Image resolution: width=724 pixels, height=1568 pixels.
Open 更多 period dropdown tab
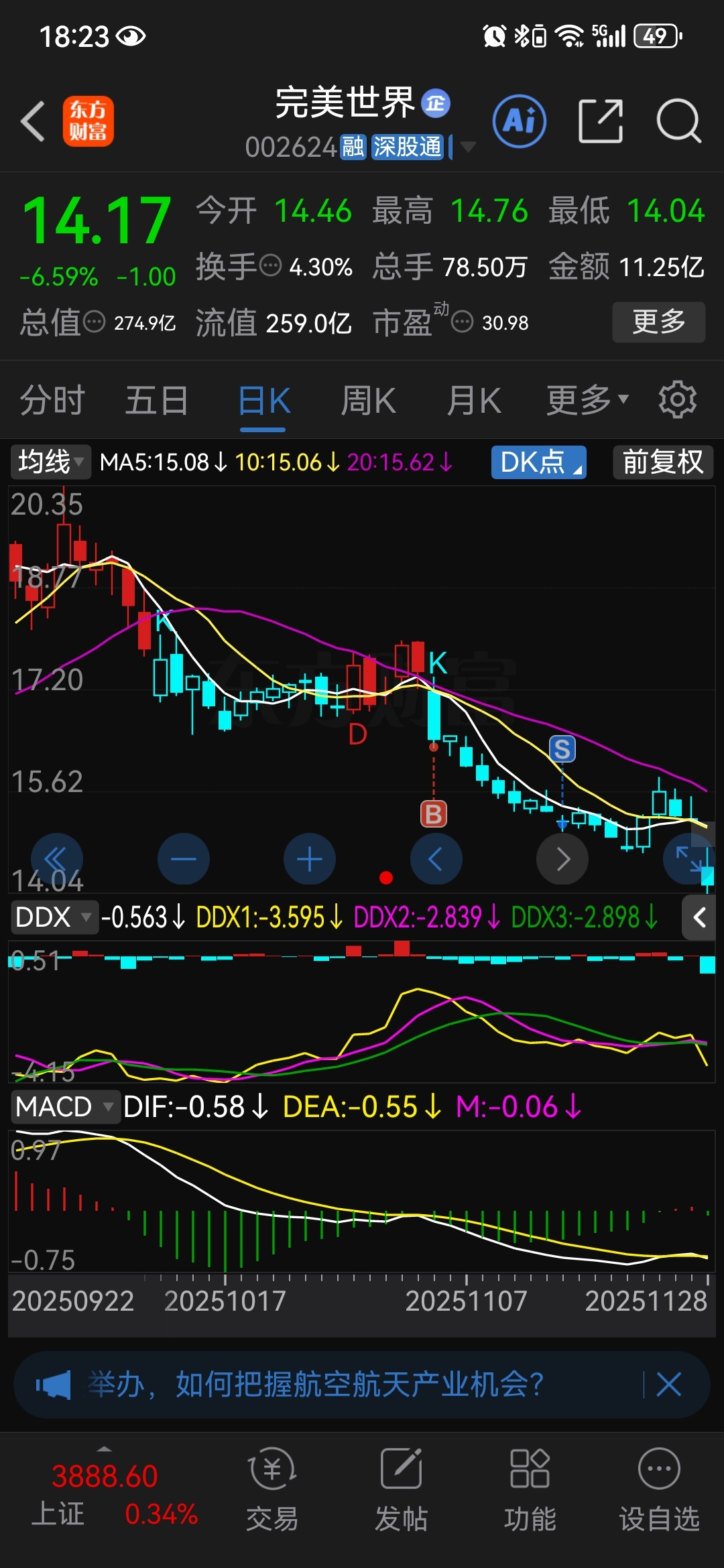(588, 401)
